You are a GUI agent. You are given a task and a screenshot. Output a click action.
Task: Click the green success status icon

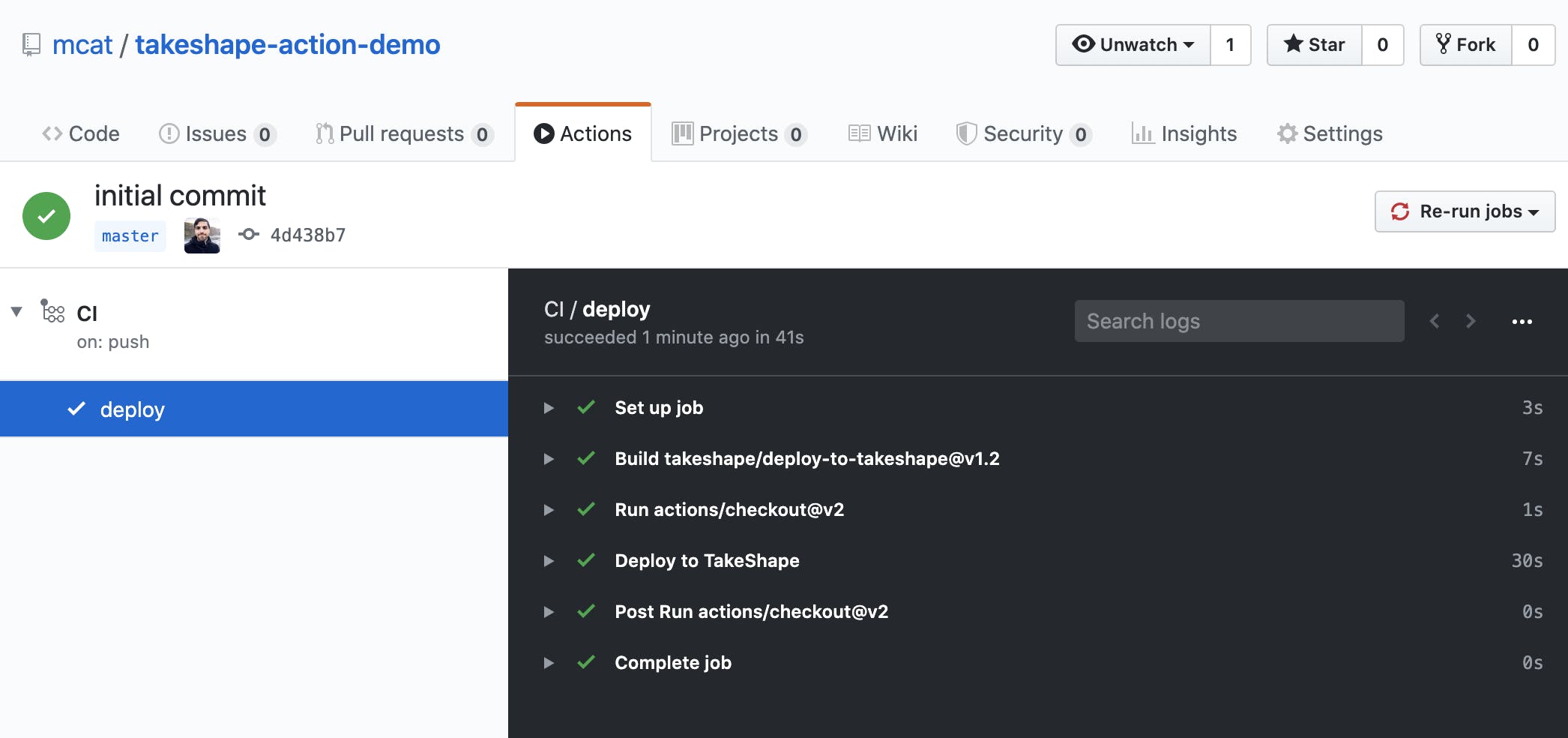coord(46,216)
